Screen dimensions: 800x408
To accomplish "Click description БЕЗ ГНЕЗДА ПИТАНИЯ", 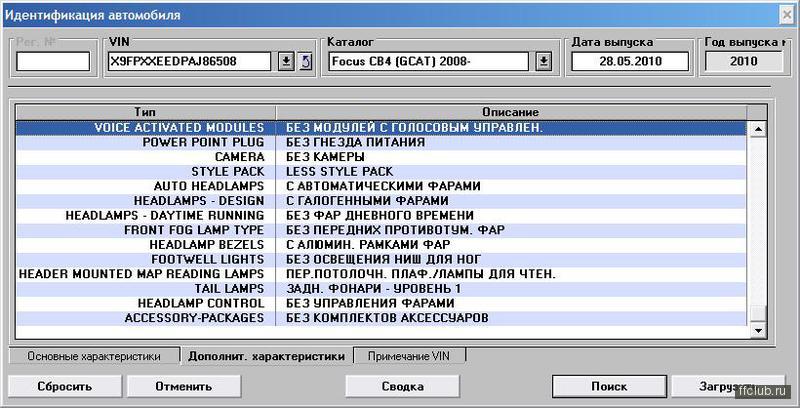I will coord(356,142).
